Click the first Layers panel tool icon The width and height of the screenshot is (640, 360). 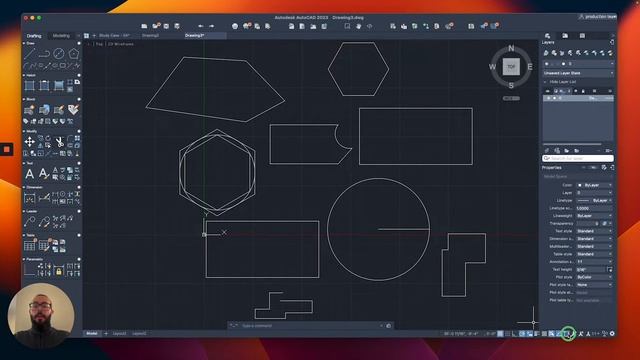coord(546,53)
